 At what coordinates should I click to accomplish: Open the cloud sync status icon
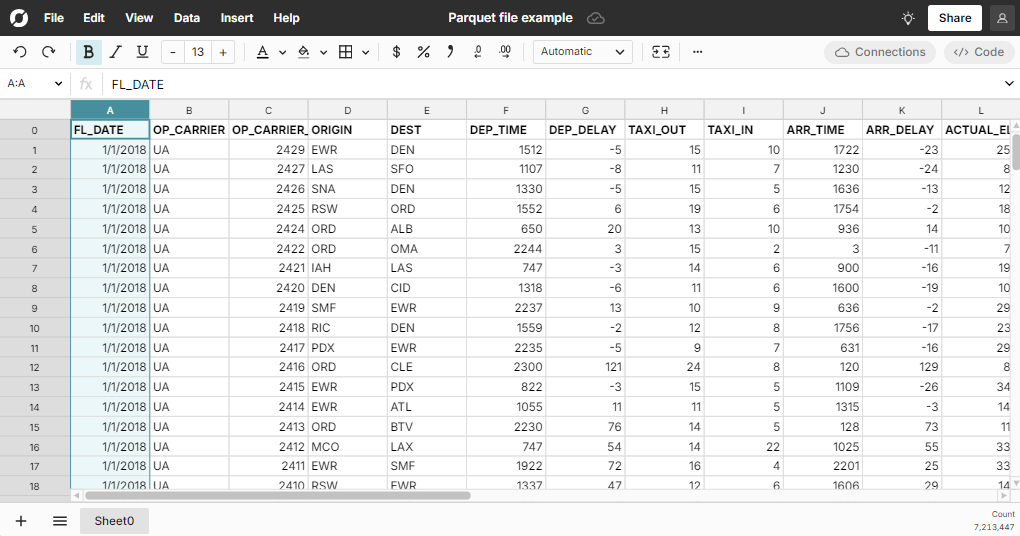pos(596,18)
